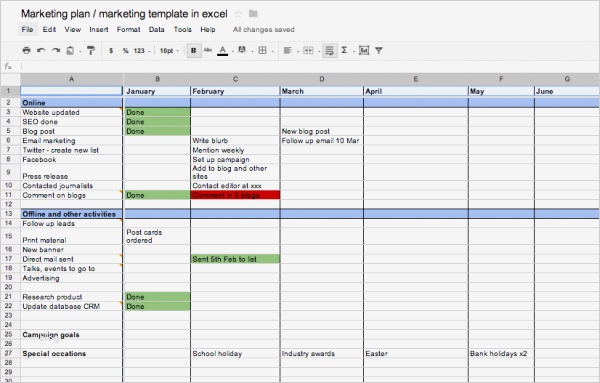Open the Edit menu

[x=49, y=29]
